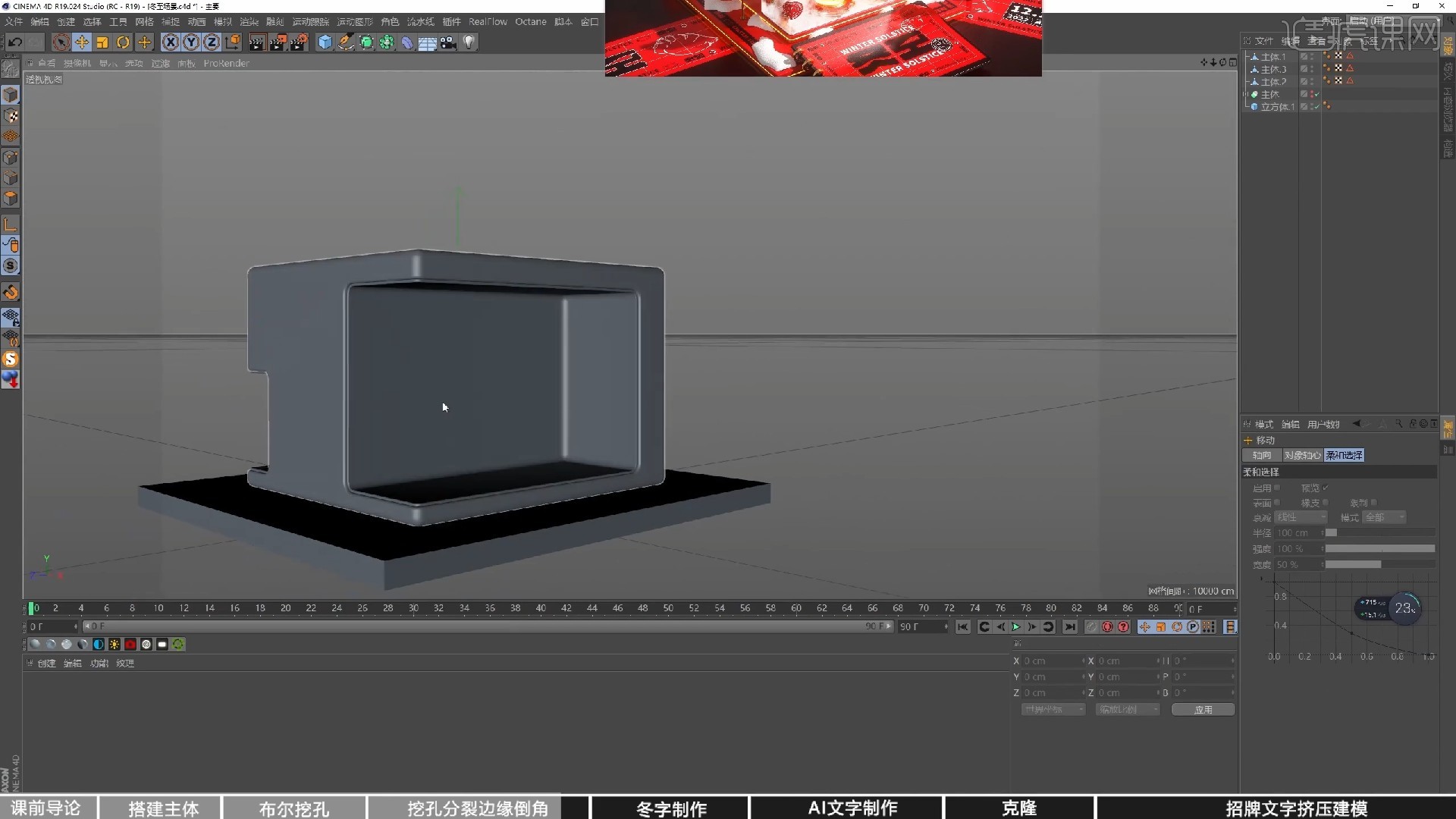Click frame 30 on timeline ruler
1456x819 pixels.
pos(413,608)
